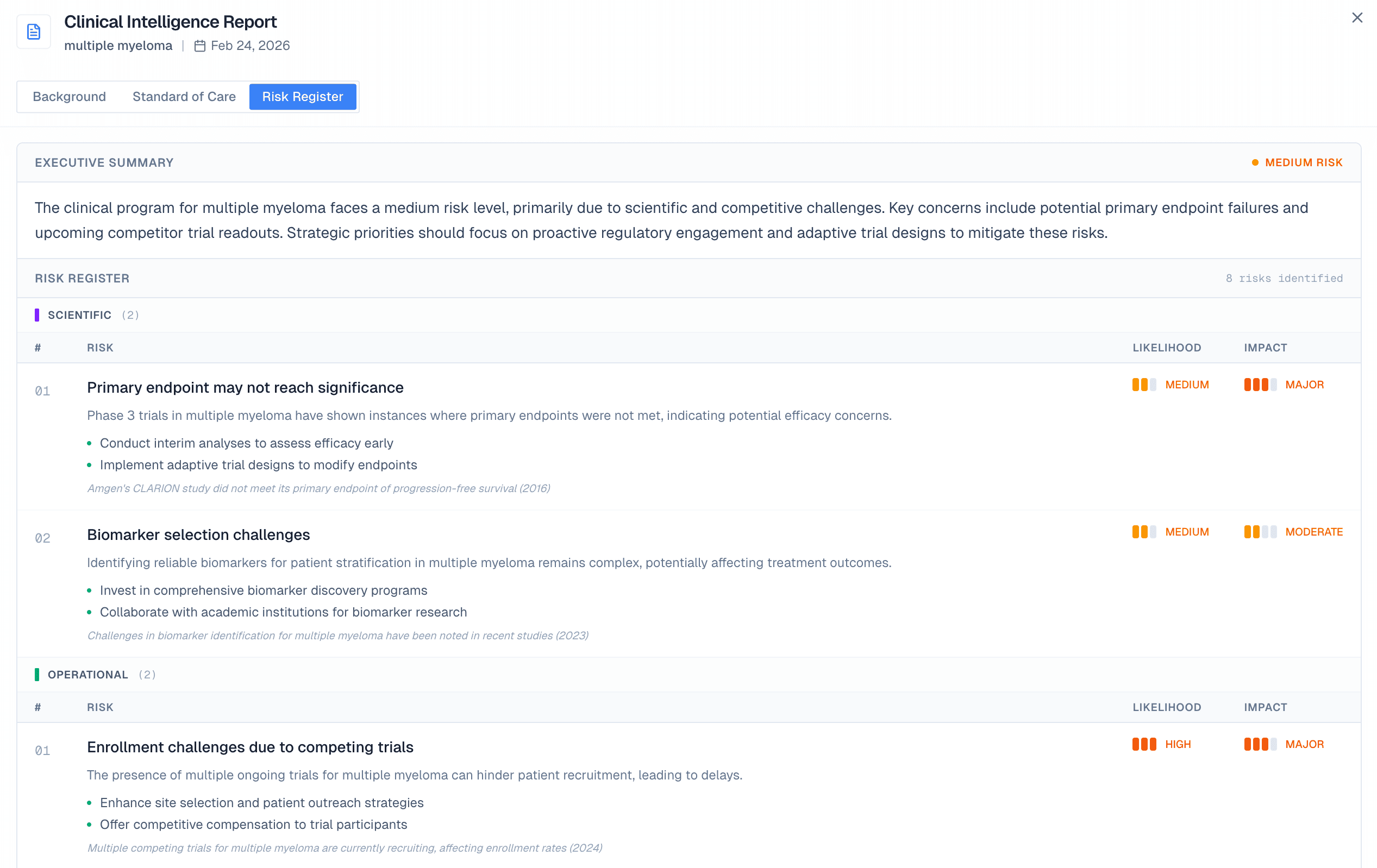The width and height of the screenshot is (1377, 868).
Task: Click the purple Scientific category marker
Action: pos(37,315)
